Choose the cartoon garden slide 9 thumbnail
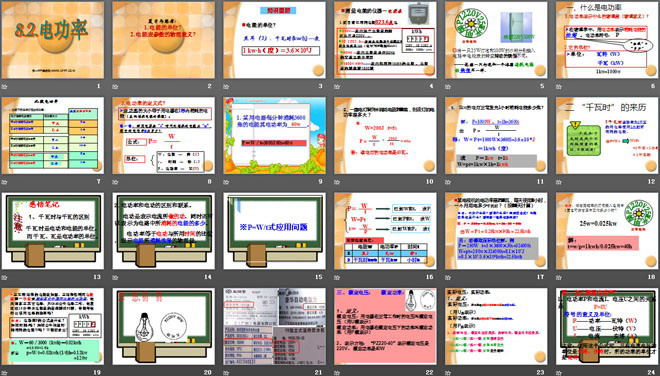 click(x=274, y=136)
